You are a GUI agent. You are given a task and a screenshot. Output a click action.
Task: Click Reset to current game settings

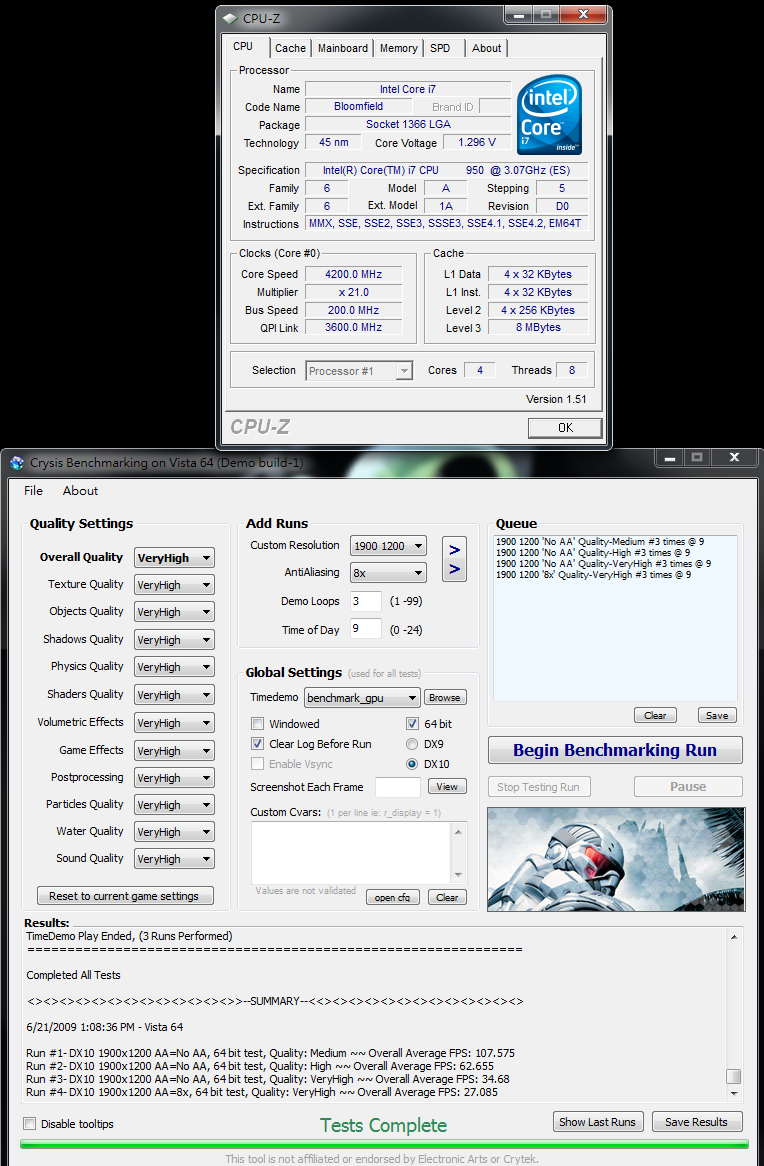click(124, 896)
